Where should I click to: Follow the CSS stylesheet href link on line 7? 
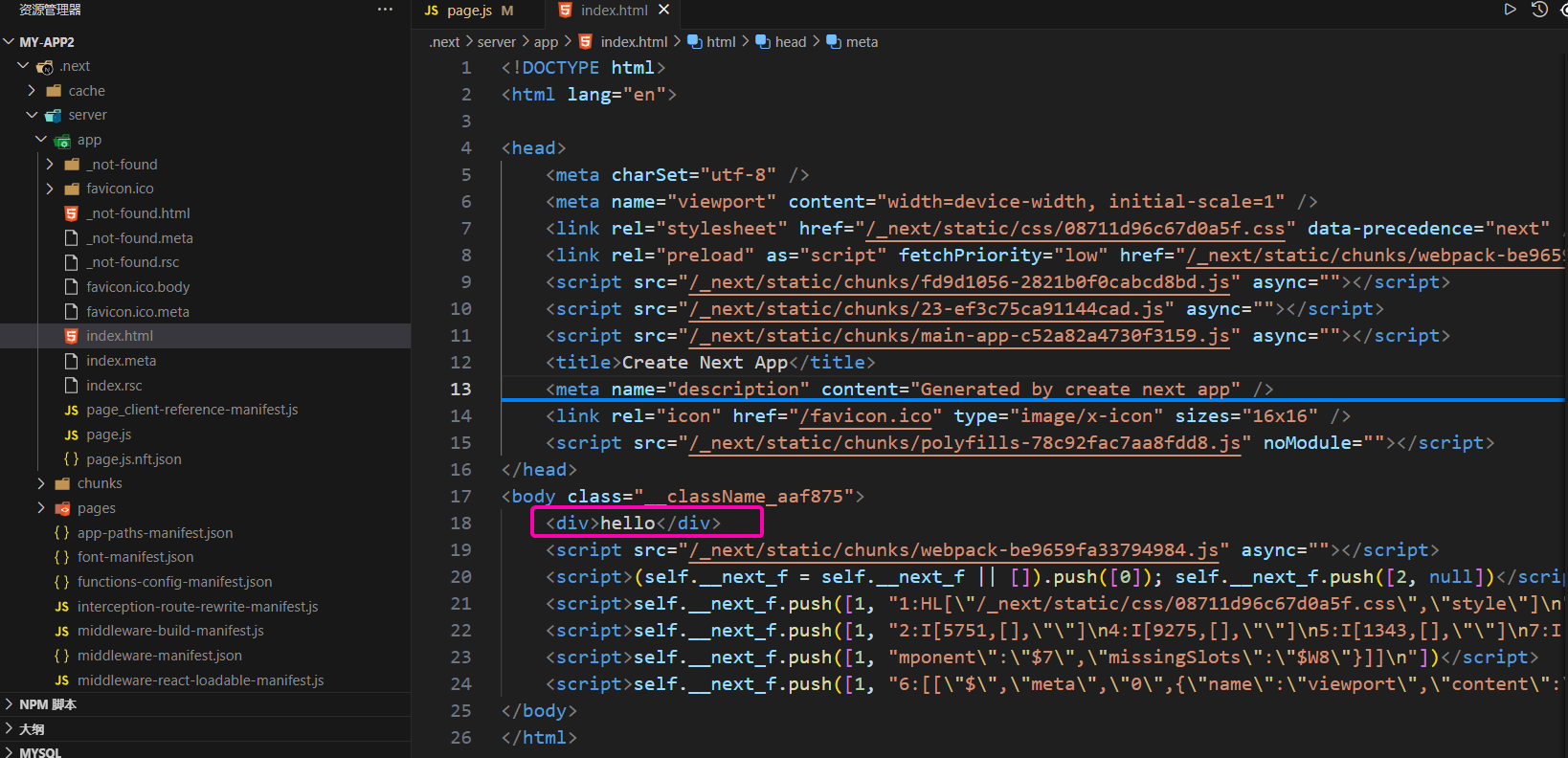click(x=1075, y=229)
